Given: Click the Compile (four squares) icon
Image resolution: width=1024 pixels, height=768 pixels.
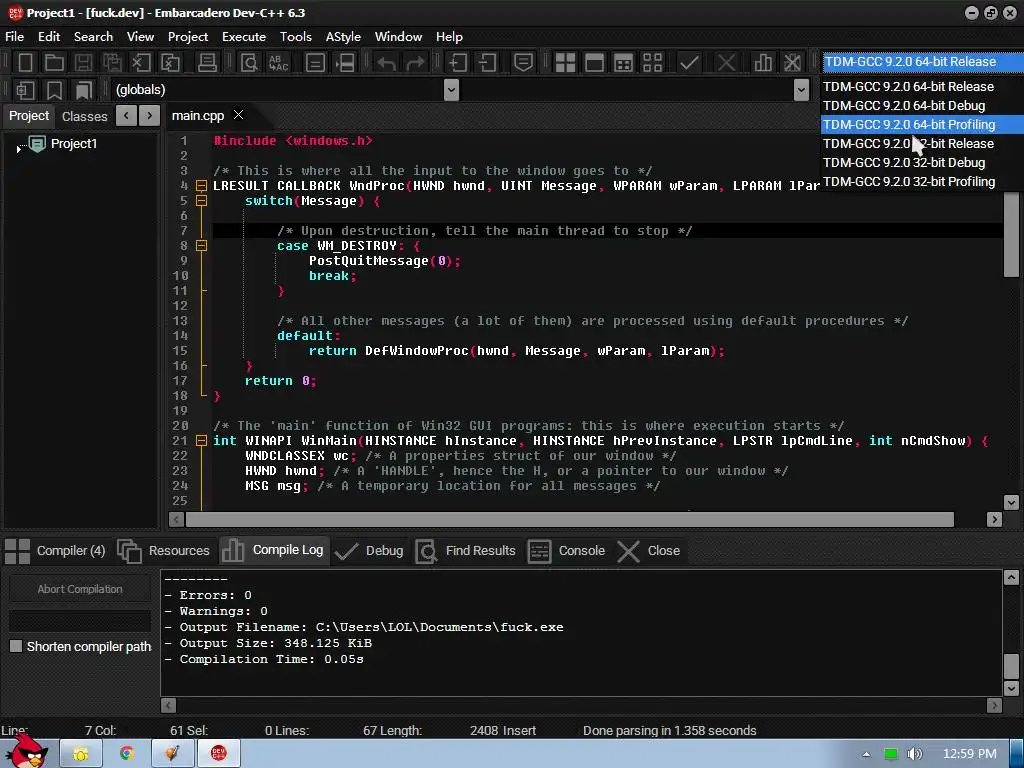Looking at the screenshot, I should tap(565, 63).
